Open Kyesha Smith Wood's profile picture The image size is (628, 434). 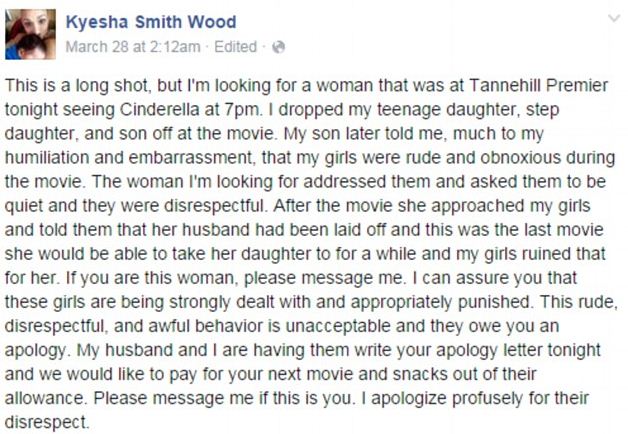pos(30,34)
